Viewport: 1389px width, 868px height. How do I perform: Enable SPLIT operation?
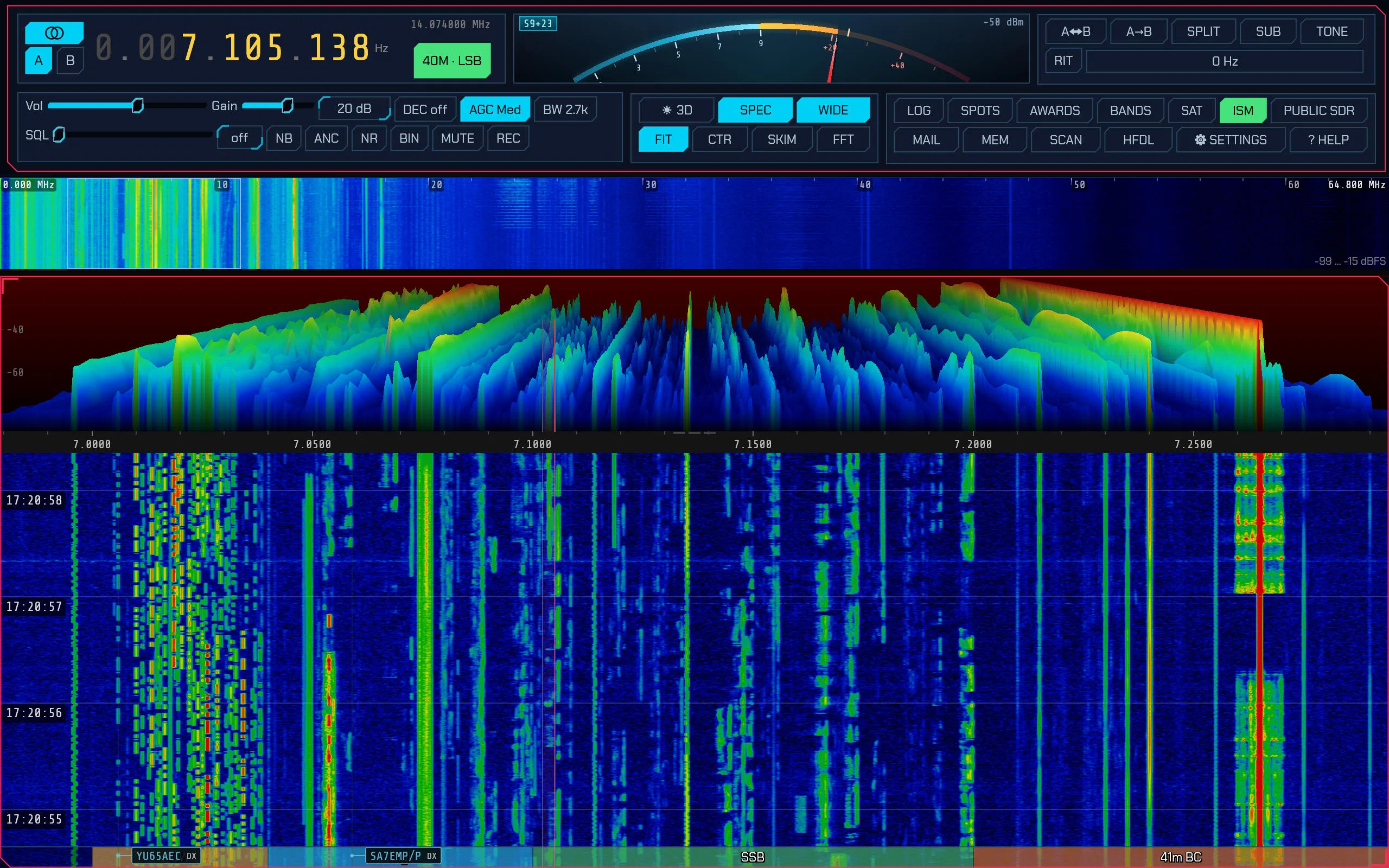1203,31
